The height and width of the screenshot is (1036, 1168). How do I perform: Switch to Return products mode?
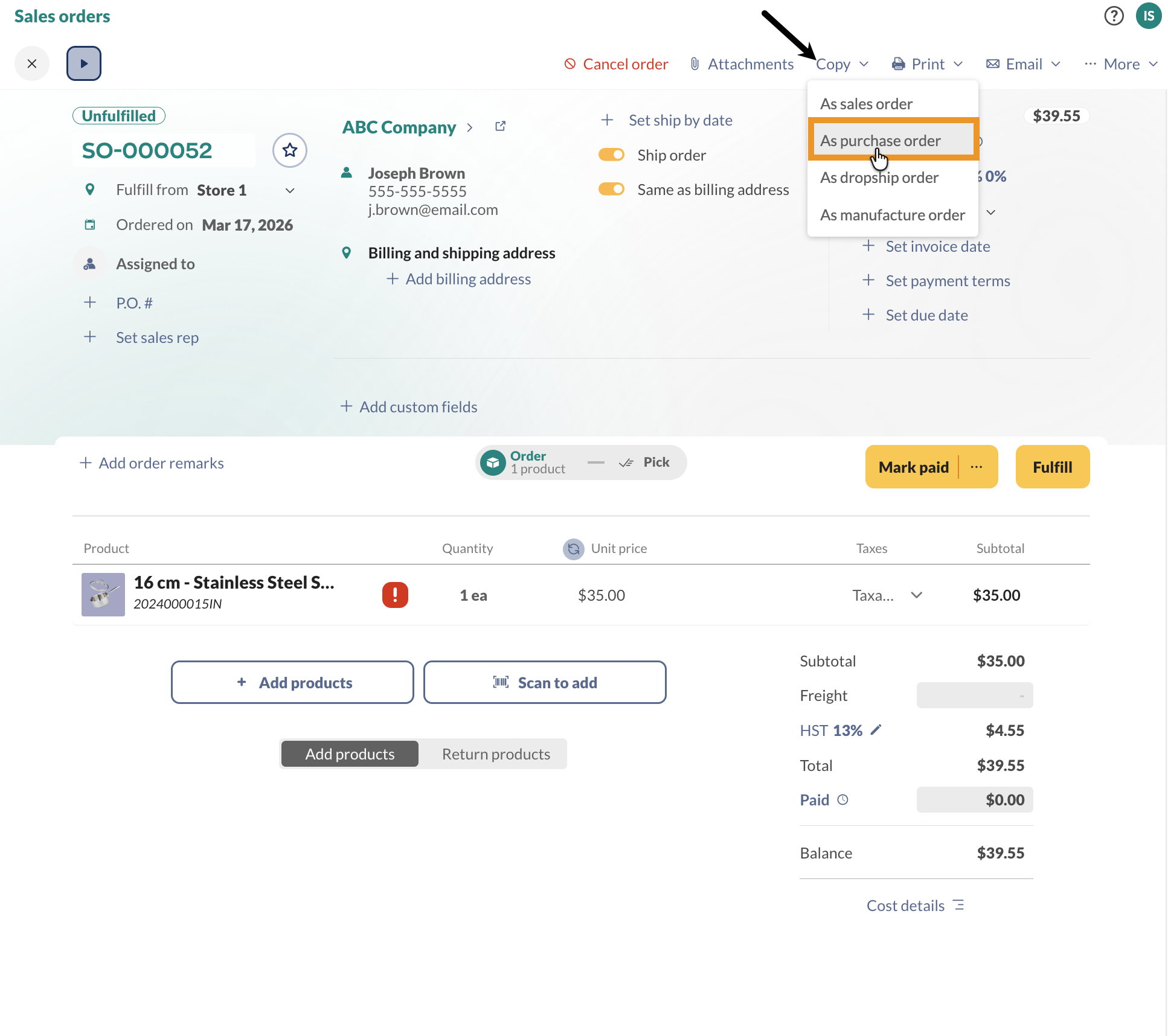pyautogui.click(x=495, y=753)
